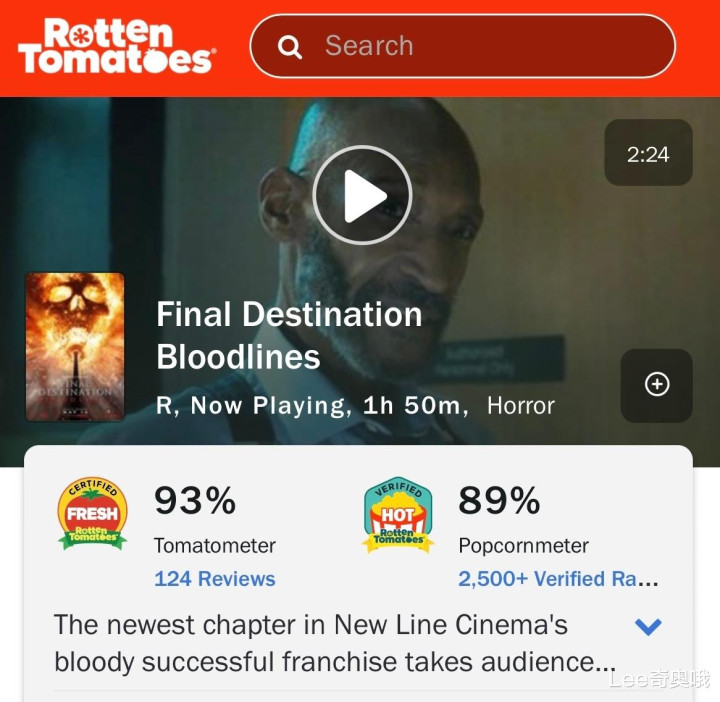Click the Popcornmeter label text
This screenshot has width=720, height=702.
(x=523, y=546)
